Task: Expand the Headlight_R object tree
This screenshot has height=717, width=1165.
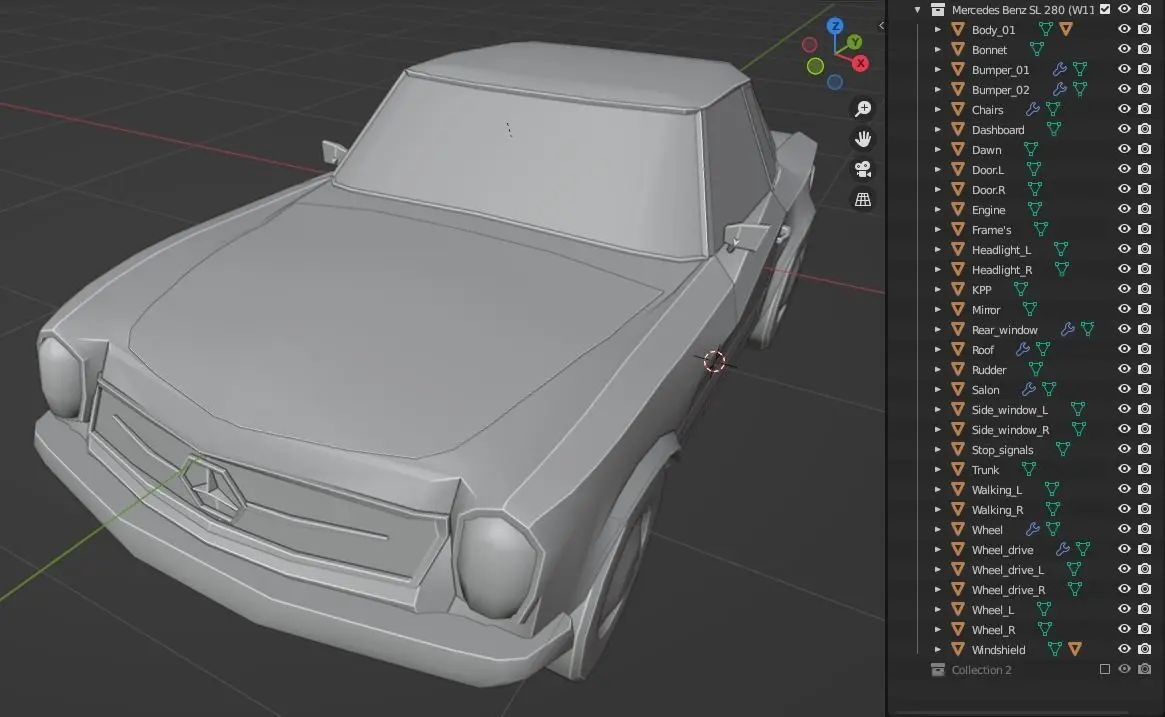Action: (x=938, y=269)
